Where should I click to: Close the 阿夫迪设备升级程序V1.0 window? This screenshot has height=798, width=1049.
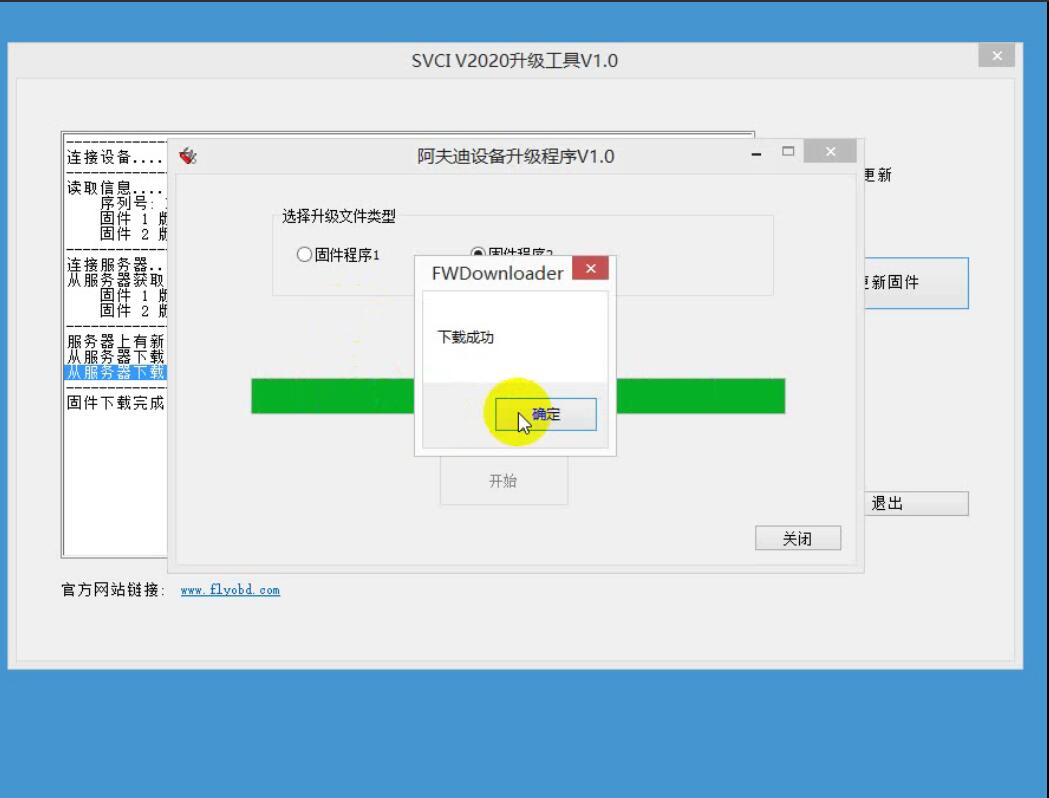coord(830,152)
